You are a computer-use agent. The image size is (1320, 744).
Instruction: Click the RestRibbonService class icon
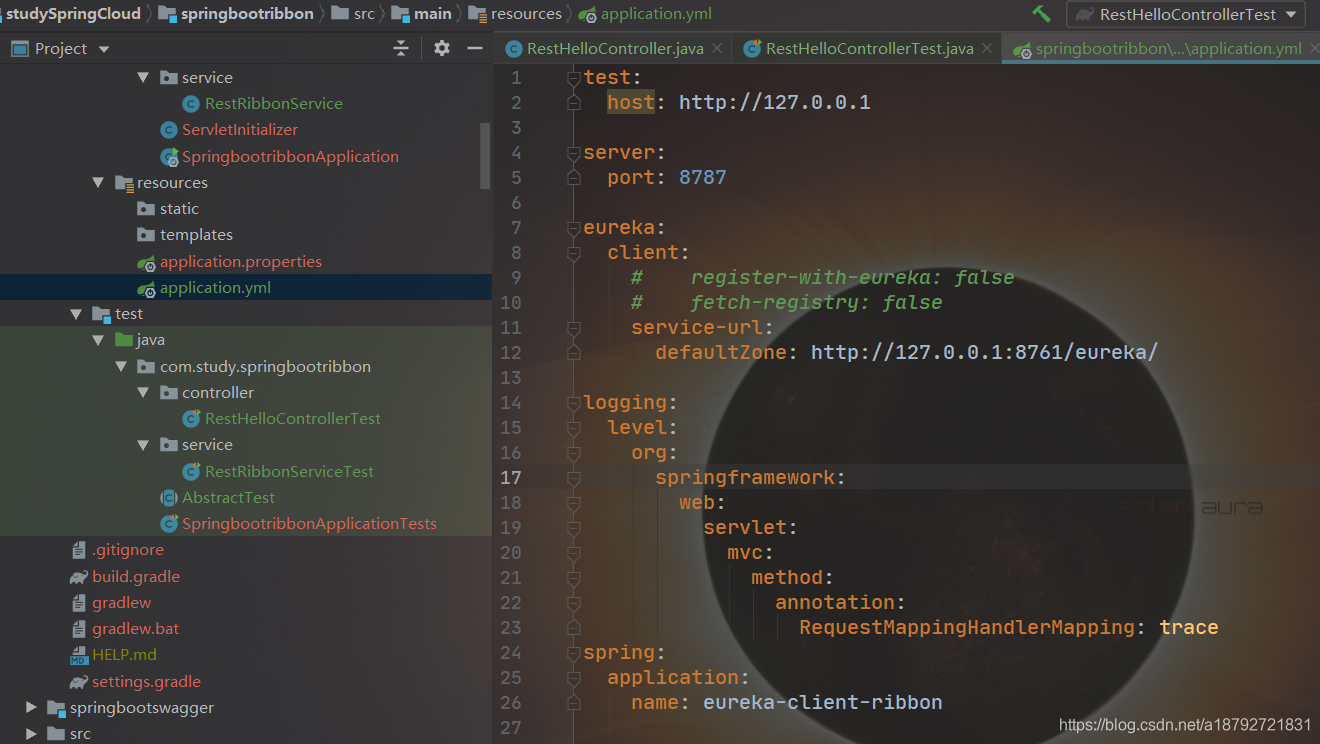(191, 104)
